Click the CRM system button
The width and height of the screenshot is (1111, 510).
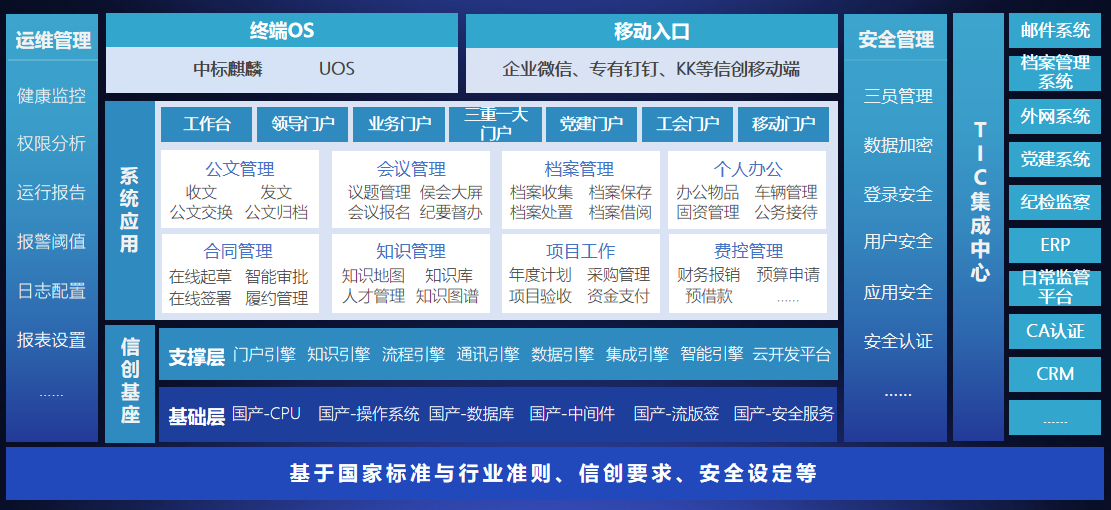[1055, 374]
